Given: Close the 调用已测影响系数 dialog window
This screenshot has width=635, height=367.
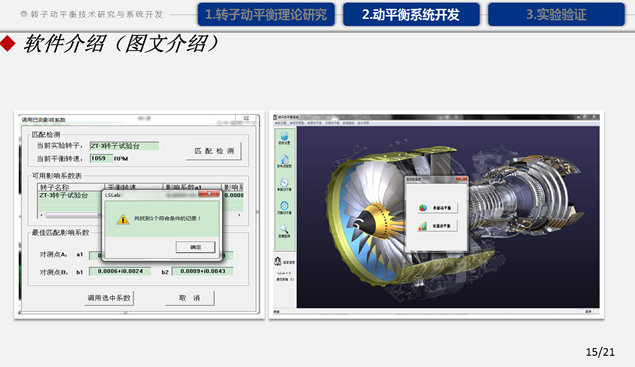Looking at the screenshot, I should (x=246, y=118).
